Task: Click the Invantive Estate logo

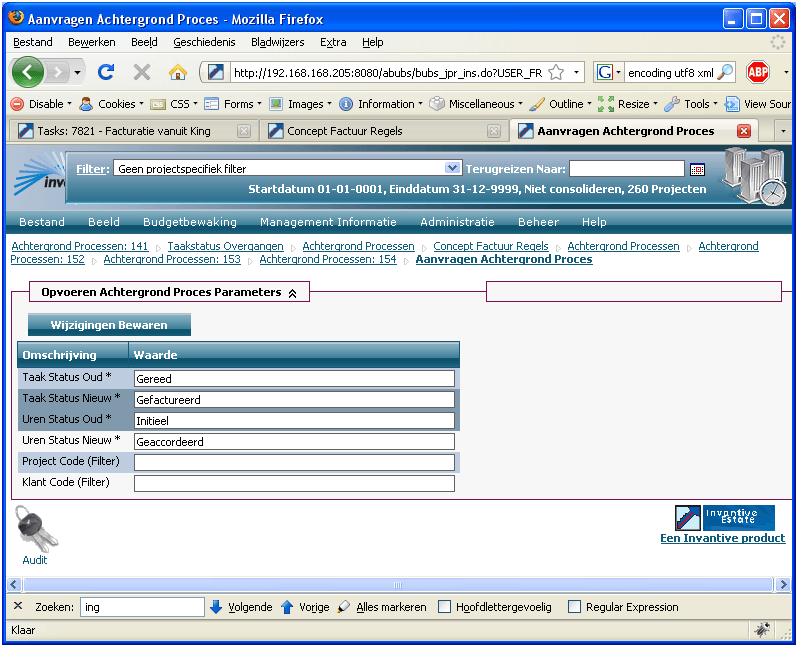Action: point(725,518)
